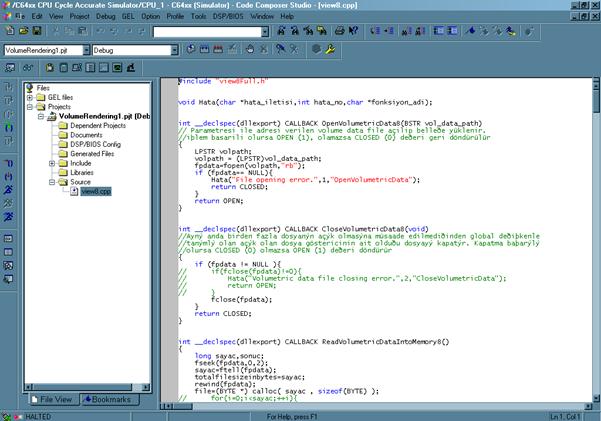This screenshot has height=421, width=601.
Task: Collapse the Source folder node
Action: 51,182
